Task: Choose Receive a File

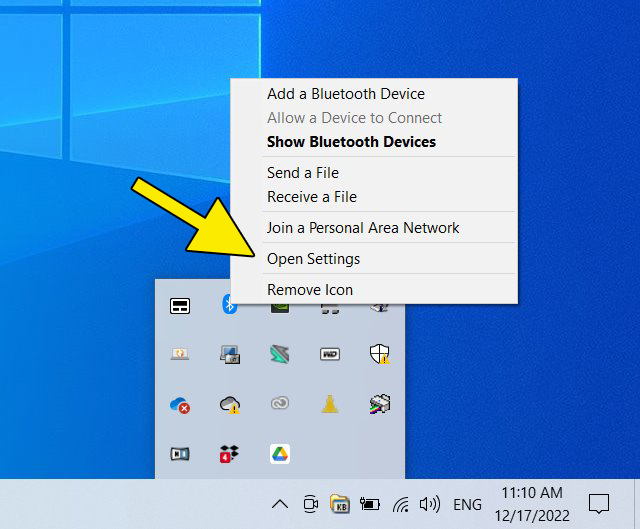Action: (374, 197)
